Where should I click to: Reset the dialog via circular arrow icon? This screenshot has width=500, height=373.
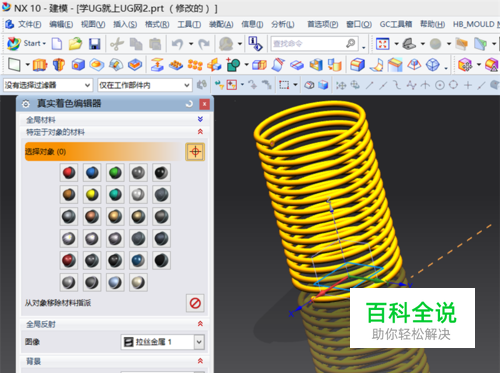189,104
